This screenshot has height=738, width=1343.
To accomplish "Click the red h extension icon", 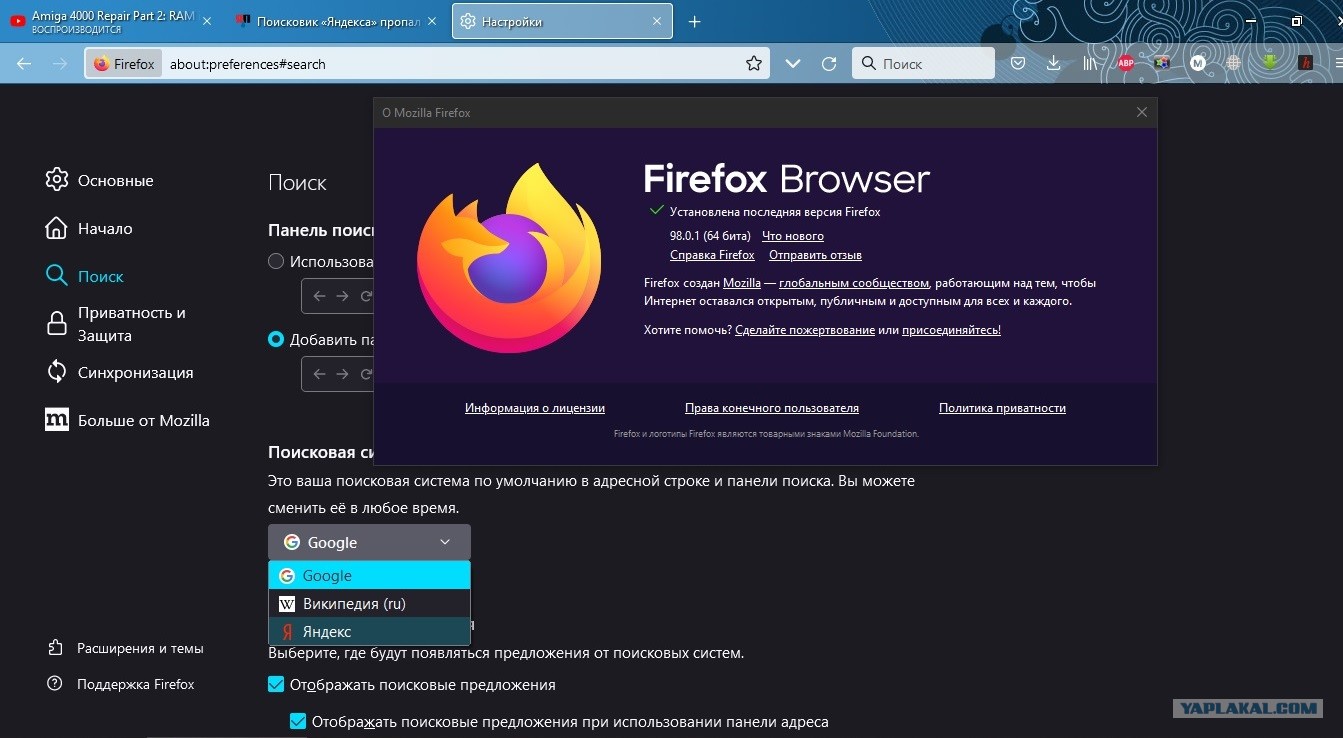I will (x=1306, y=63).
